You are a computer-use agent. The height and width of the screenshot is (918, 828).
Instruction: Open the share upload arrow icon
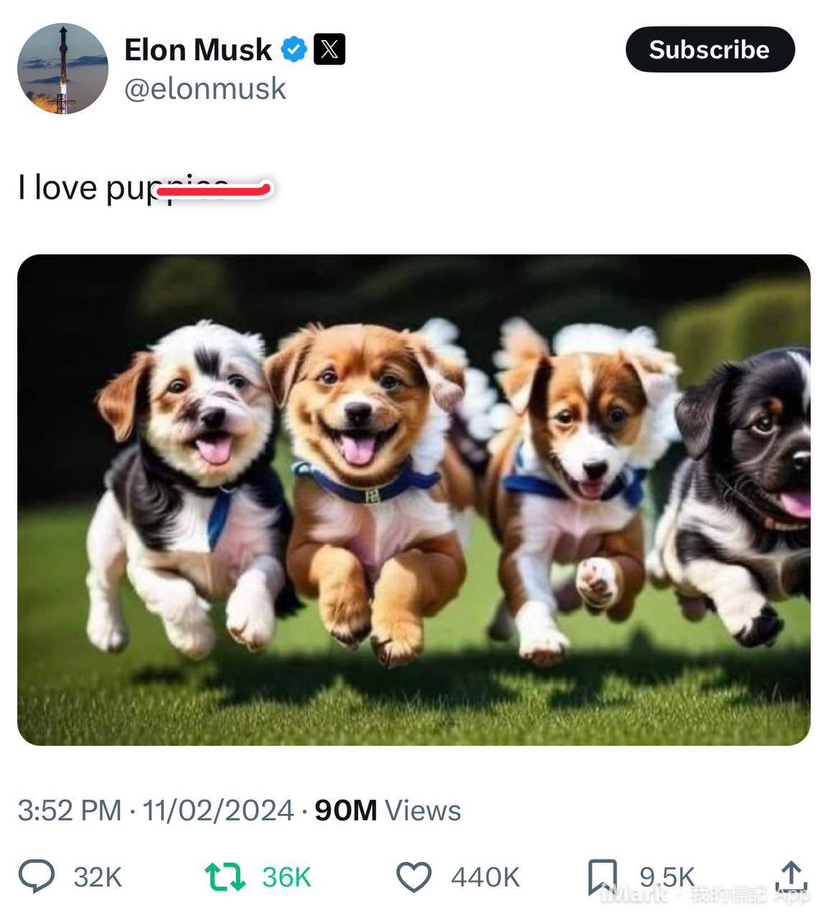click(x=792, y=876)
